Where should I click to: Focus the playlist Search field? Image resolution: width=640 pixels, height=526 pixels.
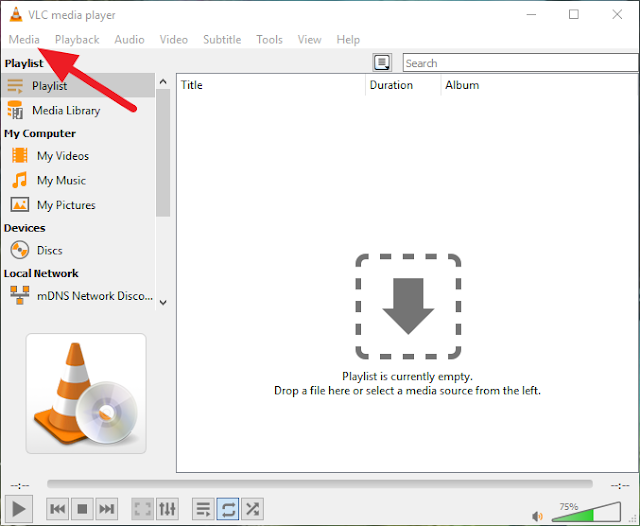(x=521, y=63)
